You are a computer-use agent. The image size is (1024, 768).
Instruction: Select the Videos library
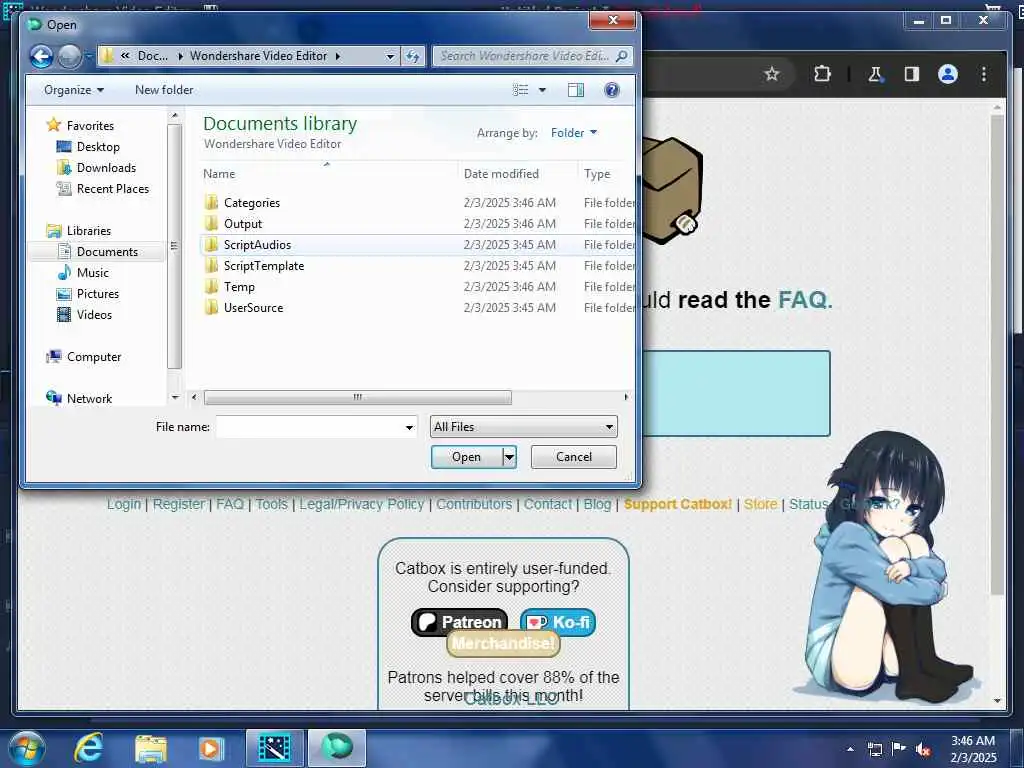(94, 315)
